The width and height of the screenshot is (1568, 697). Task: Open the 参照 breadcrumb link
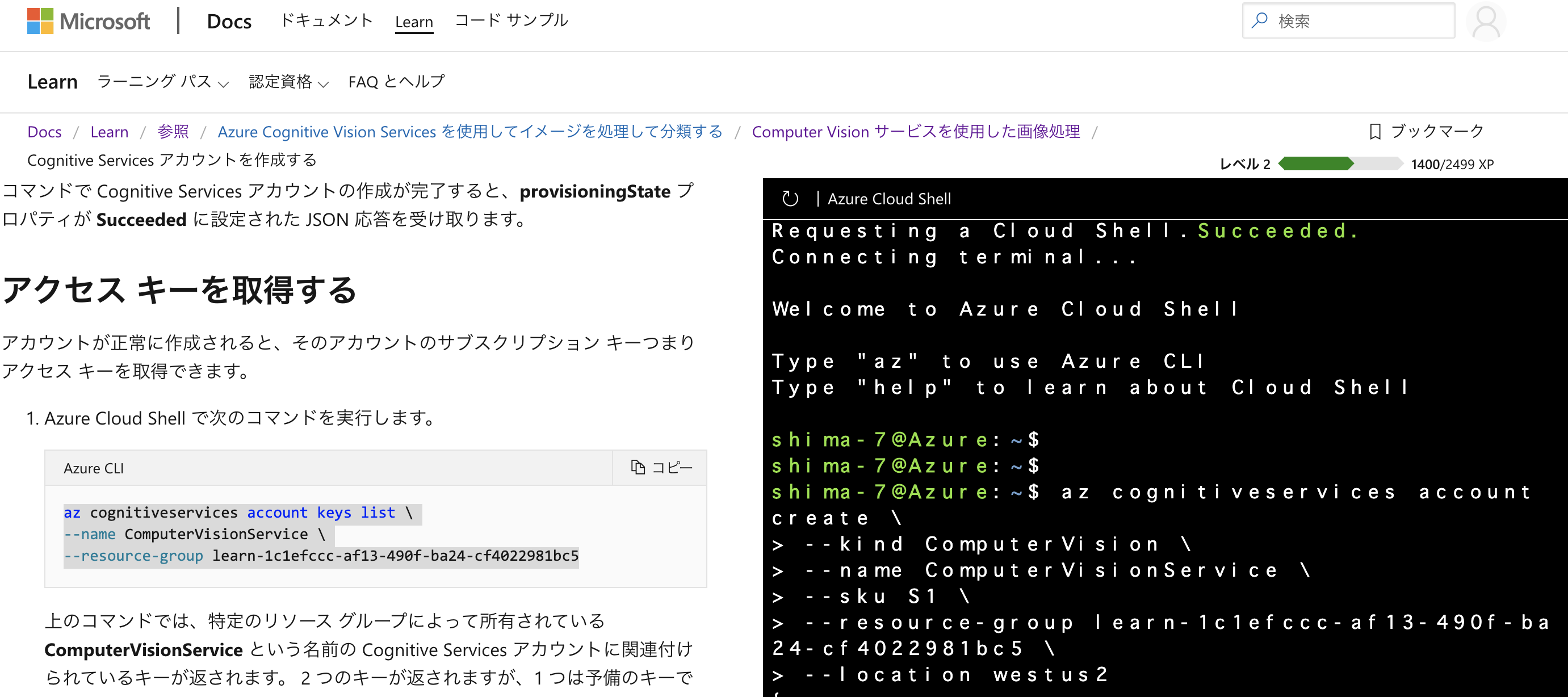pos(173,132)
